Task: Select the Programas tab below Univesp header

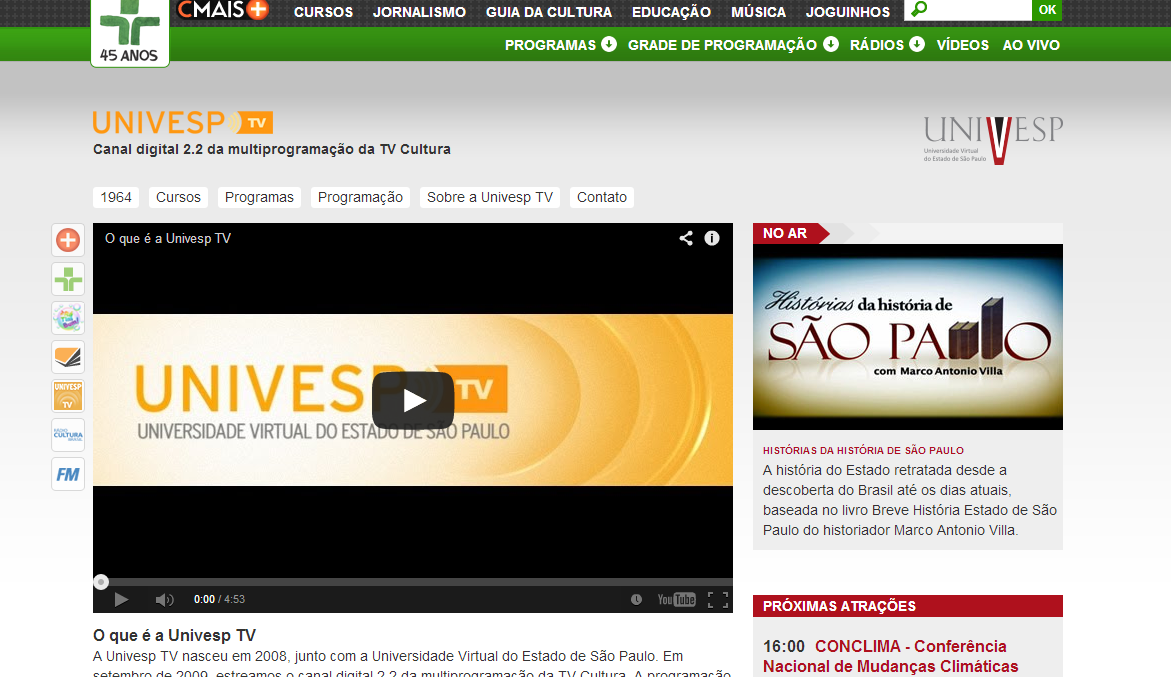Action: [259, 197]
